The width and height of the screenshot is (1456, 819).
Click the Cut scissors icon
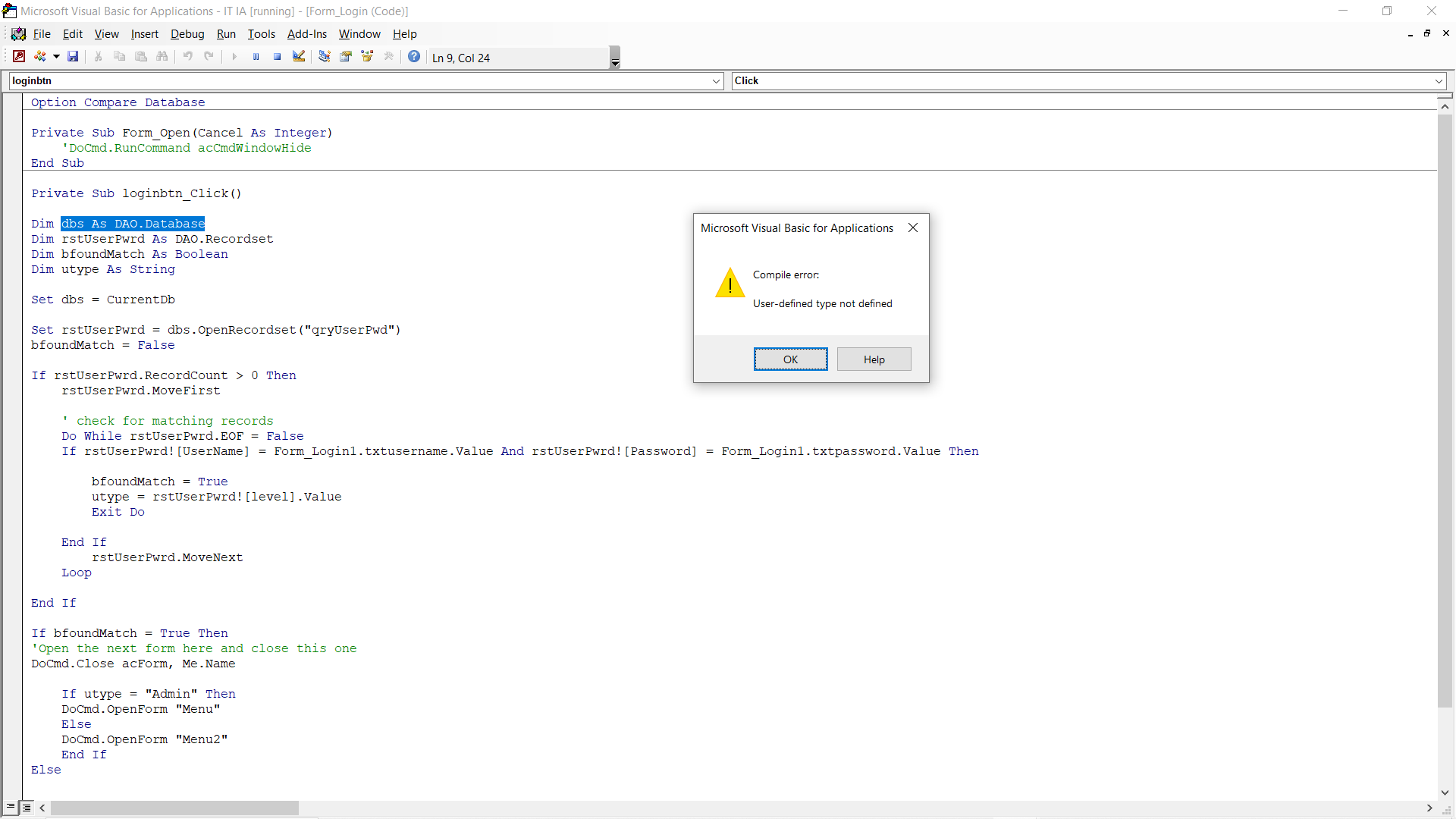(98, 57)
